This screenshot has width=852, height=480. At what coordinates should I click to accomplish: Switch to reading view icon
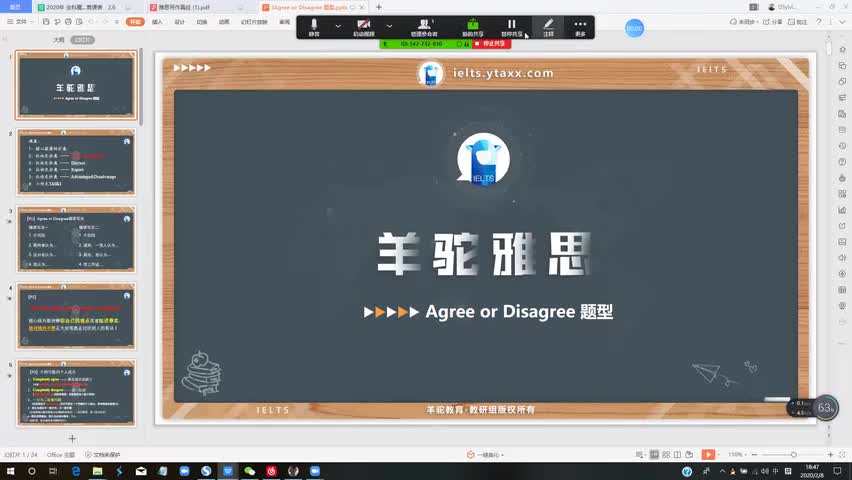point(677,454)
